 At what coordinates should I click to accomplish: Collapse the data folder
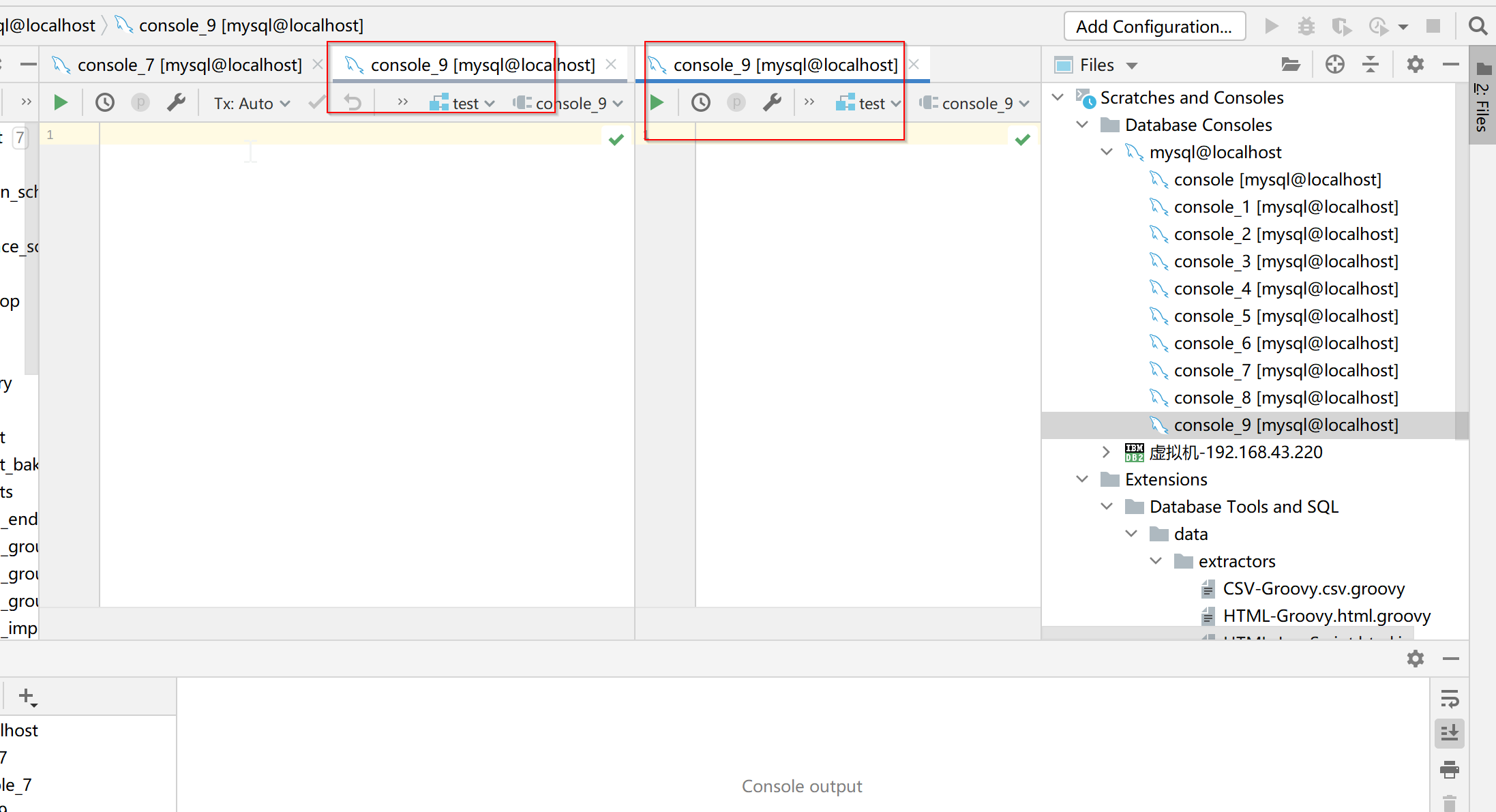coord(1132,534)
